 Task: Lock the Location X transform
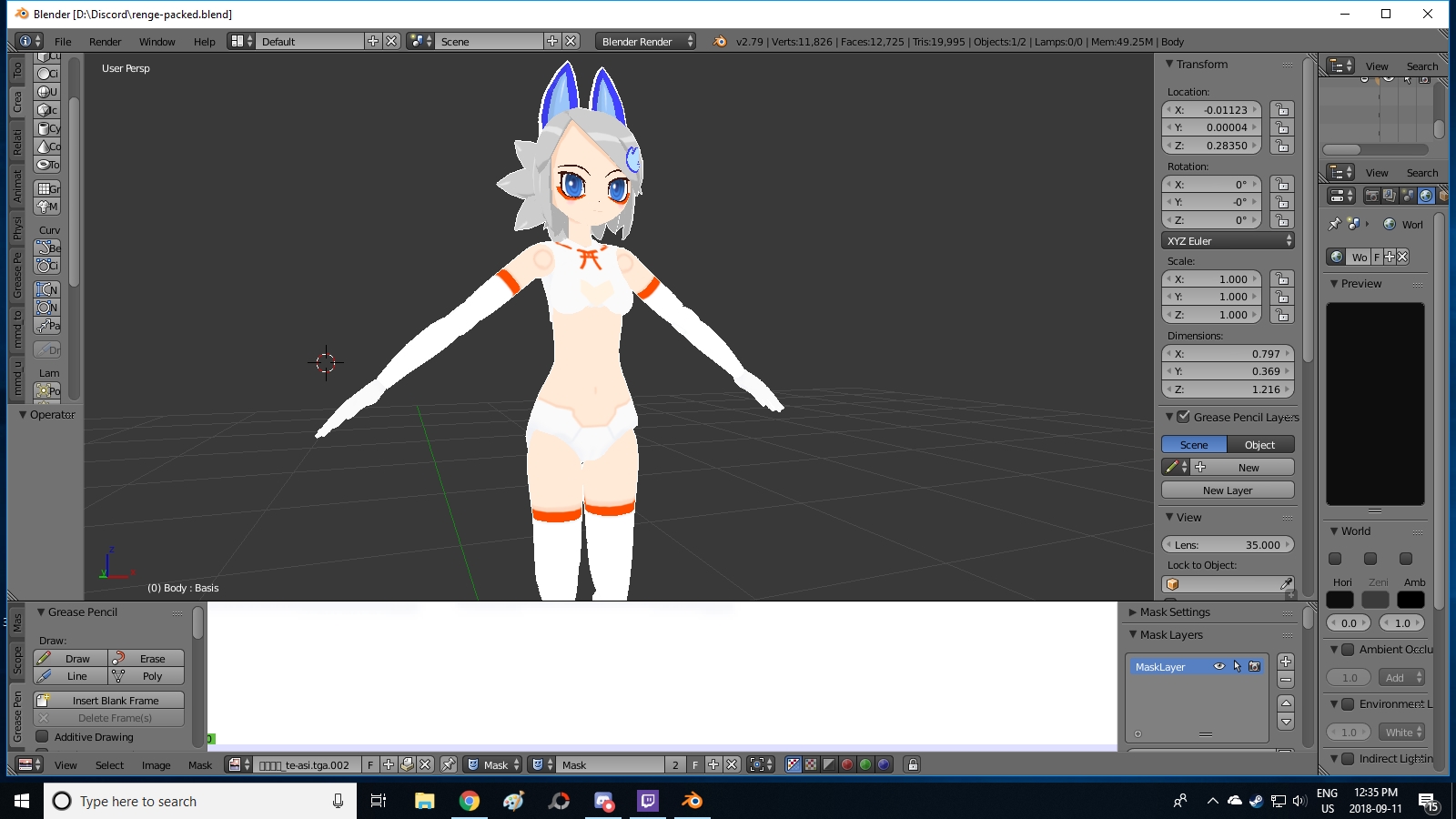1281,110
